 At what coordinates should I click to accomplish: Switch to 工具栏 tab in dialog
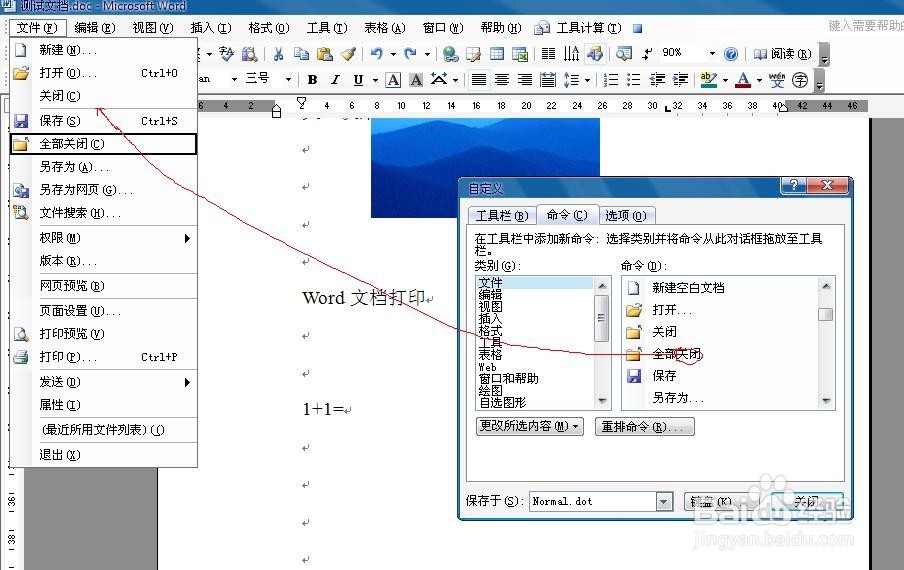pos(502,216)
